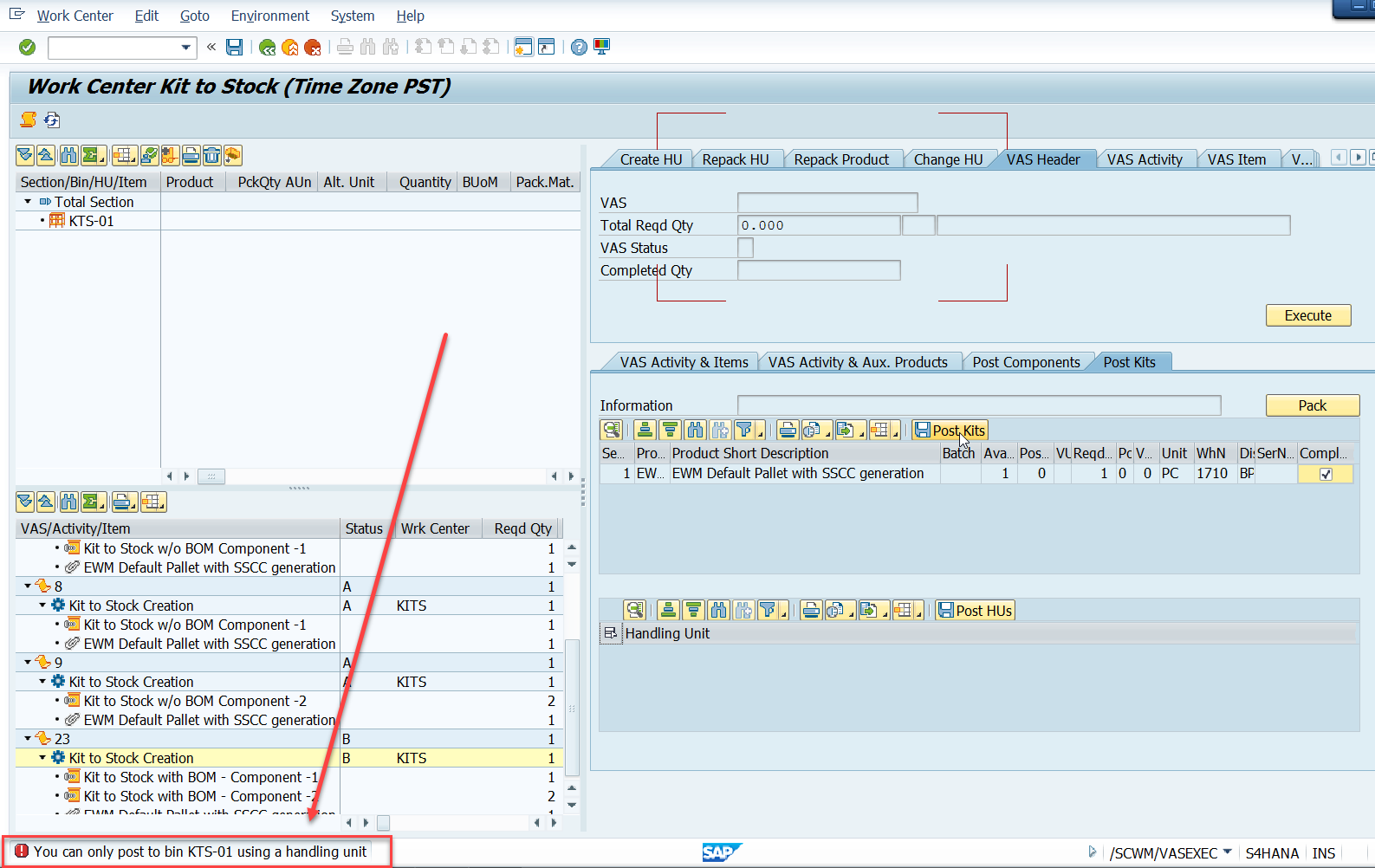Image resolution: width=1375 pixels, height=868 pixels.
Task: Save with the floppy disk icon
Action: pos(234,47)
